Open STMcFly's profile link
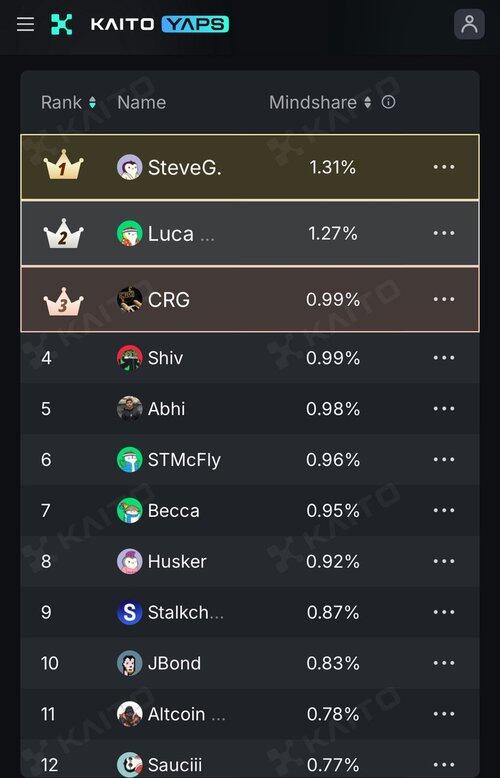Viewport: 500px width, 778px height. click(185, 460)
